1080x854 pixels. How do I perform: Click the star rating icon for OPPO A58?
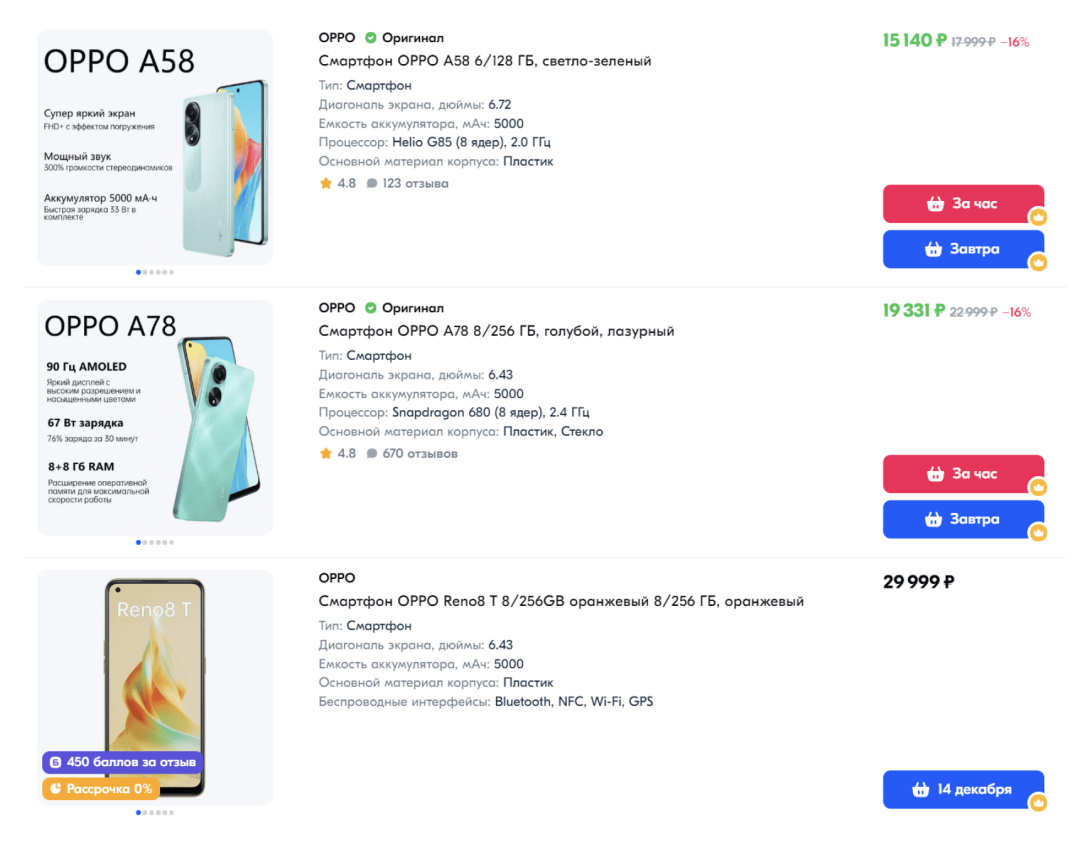click(326, 184)
